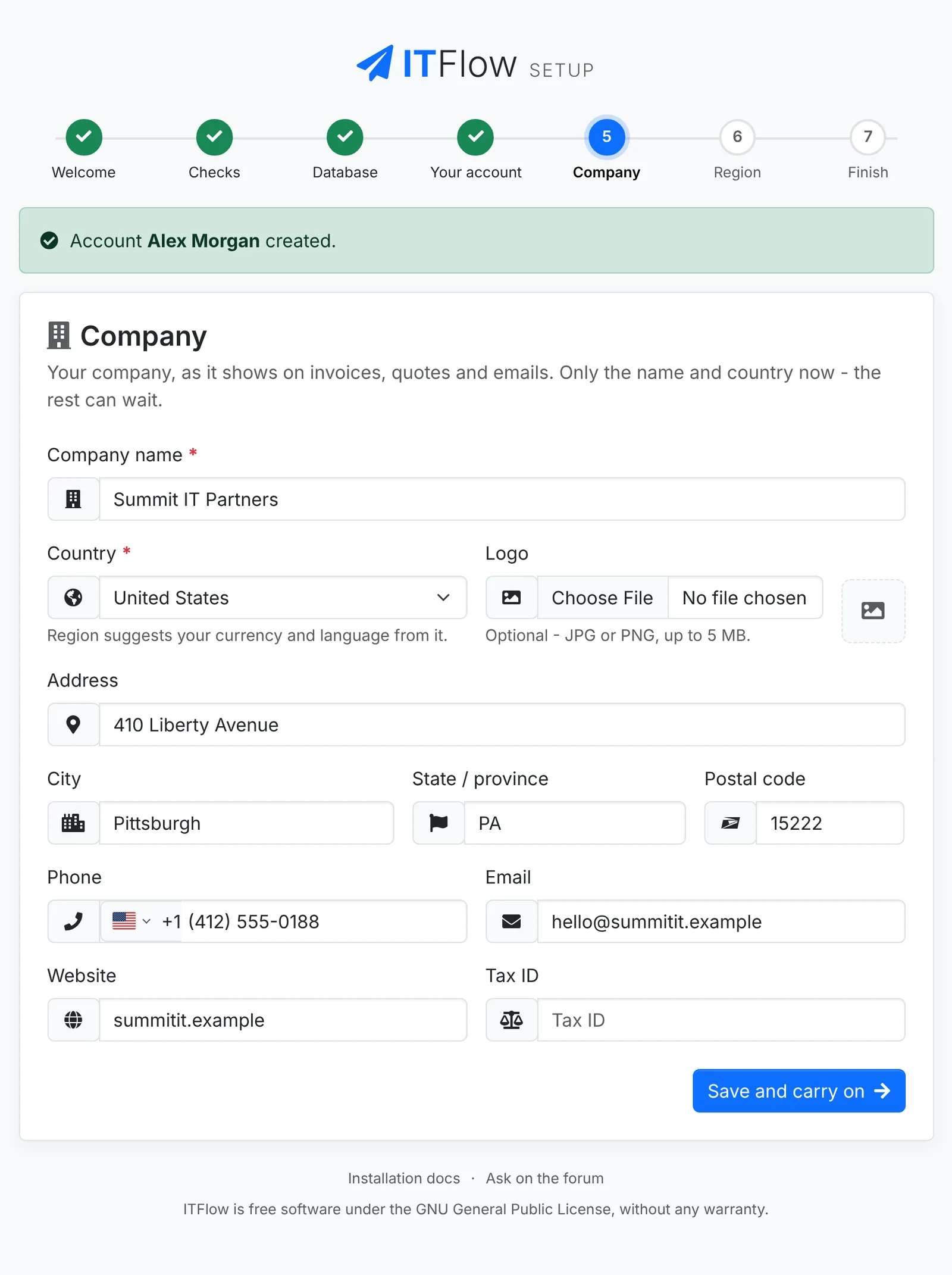Focus the Website field summitit.example
This screenshot has height=1275, width=952.
(283, 1020)
